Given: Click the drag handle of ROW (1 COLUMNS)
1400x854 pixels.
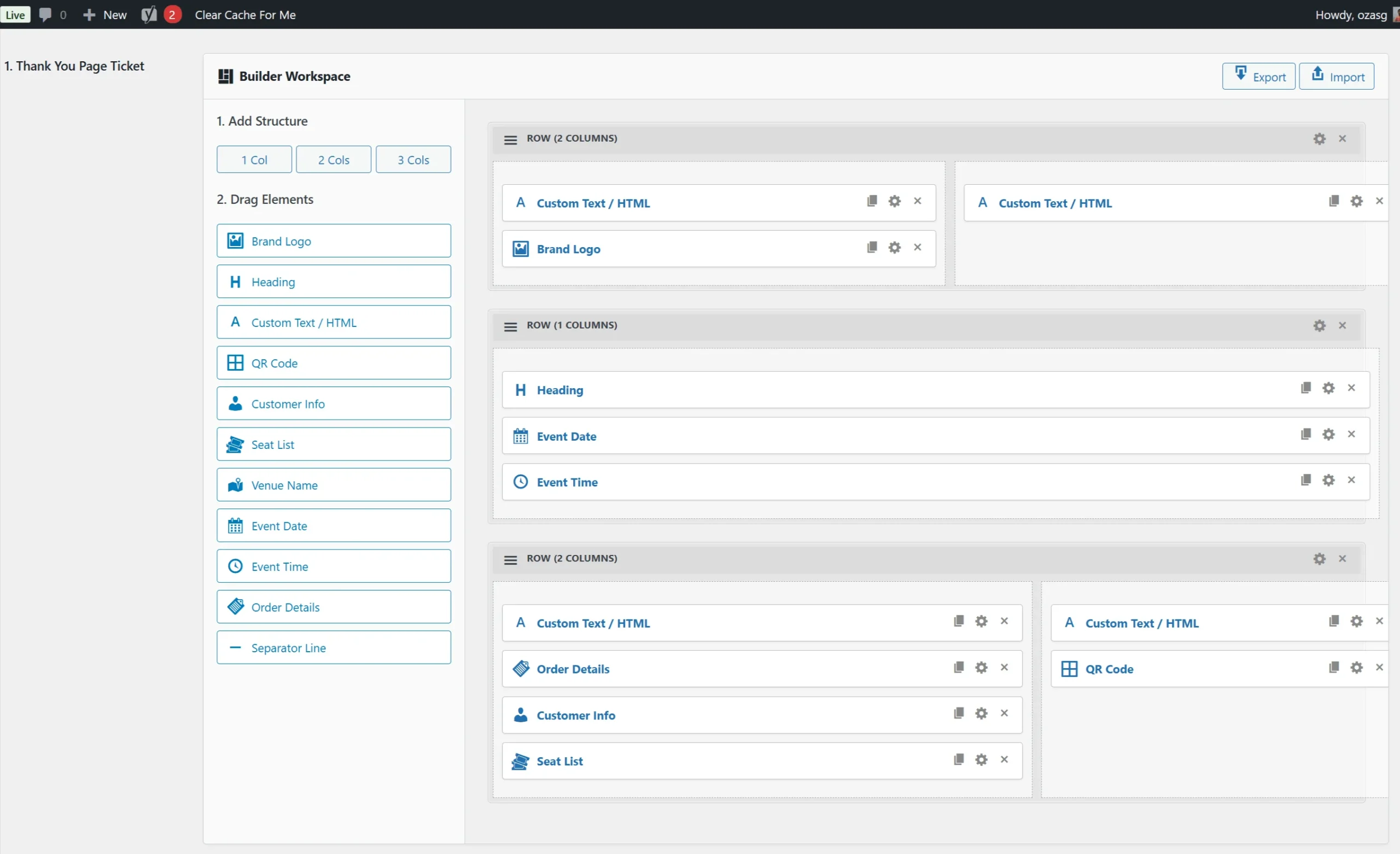Looking at the screenshot, I should tap(510, 326).
